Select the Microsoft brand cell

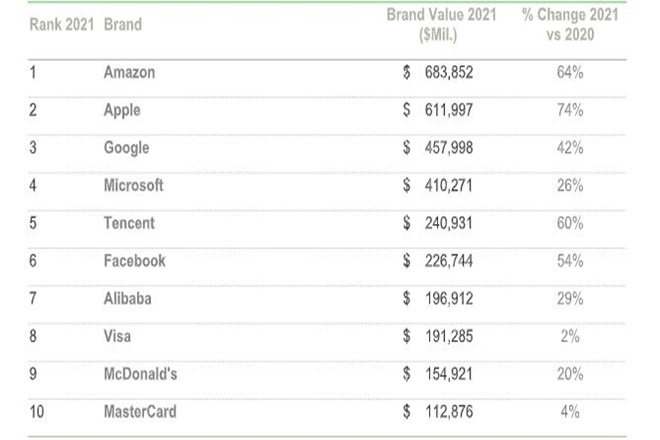(133, 185)
